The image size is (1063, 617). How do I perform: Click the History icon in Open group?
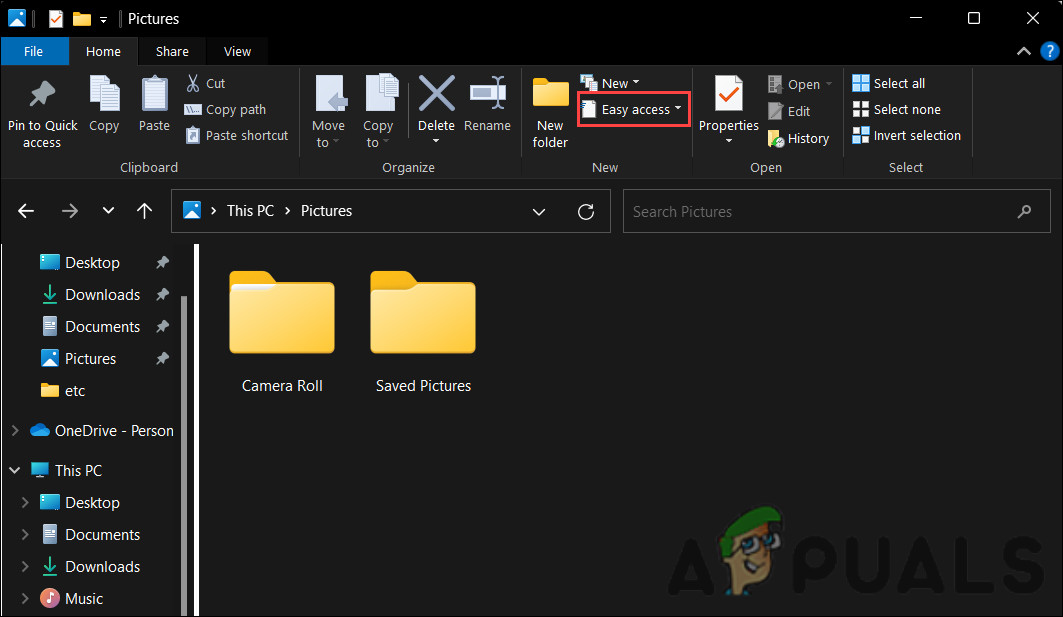[776, 139]
